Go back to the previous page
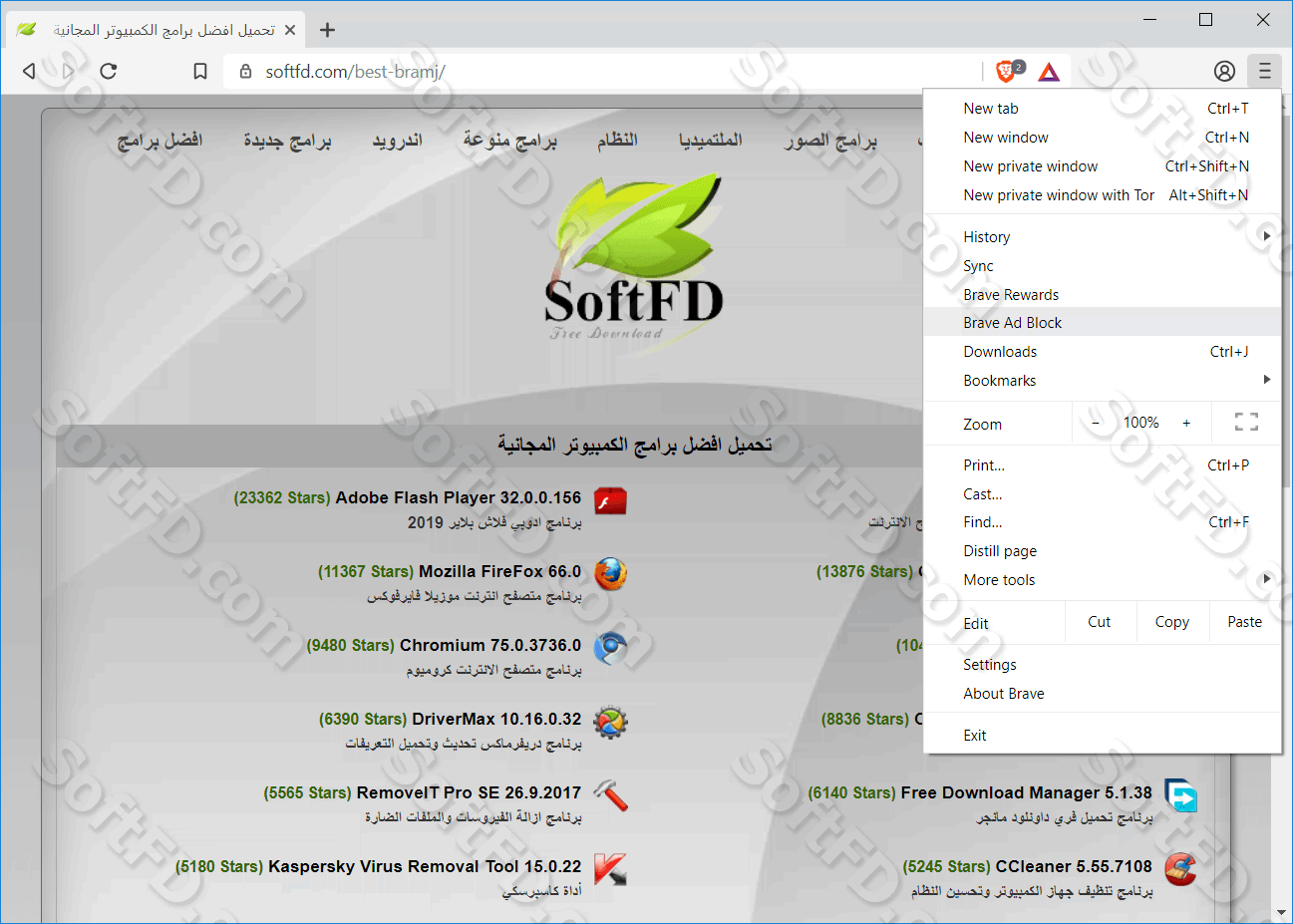Image resolution: width=1293 pixels, height=924 pixels. [29, 71]
